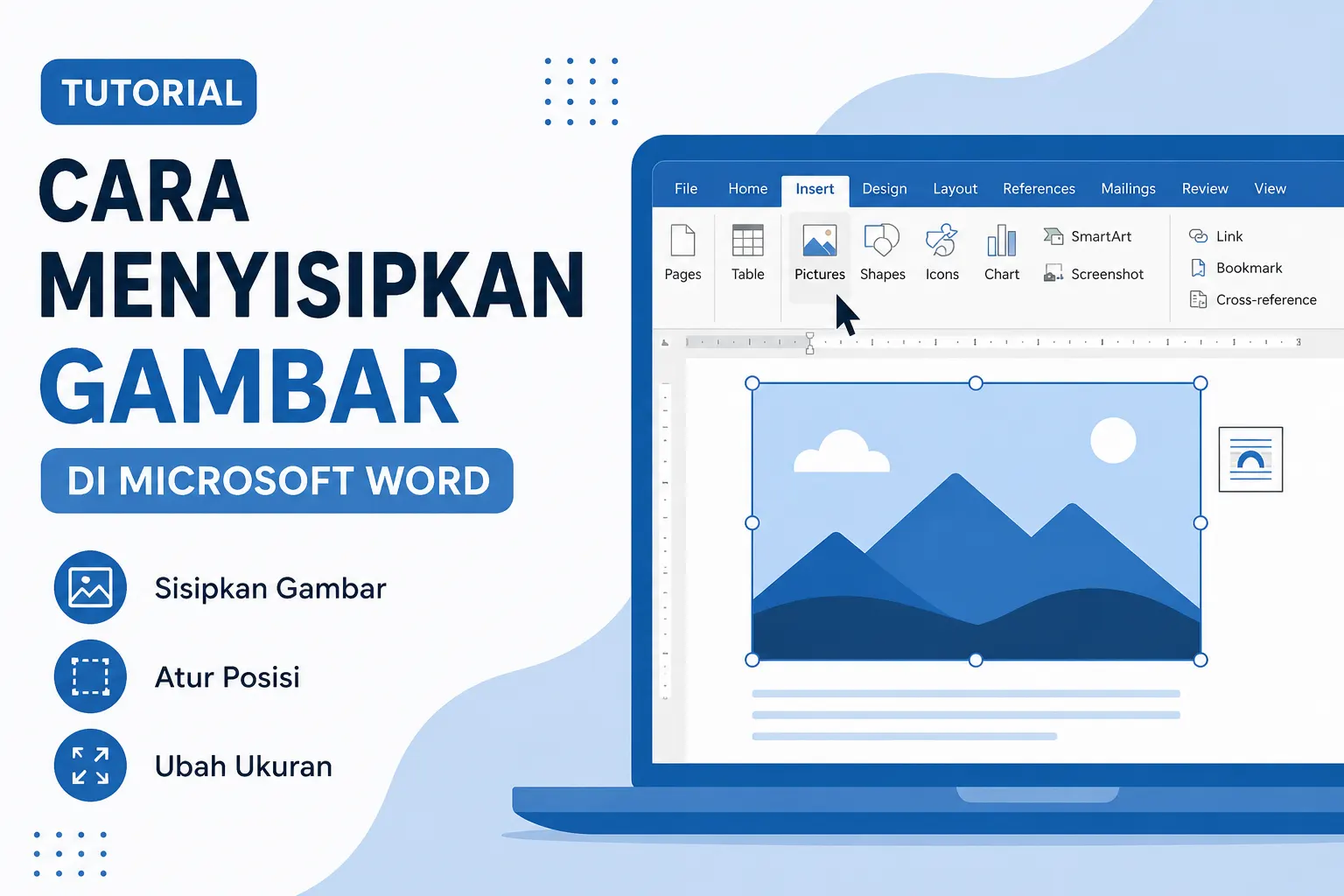Image resolution: width=1344 pixels, height=896 pixels.
Task: Open the Review tab
Action: 1205,189
